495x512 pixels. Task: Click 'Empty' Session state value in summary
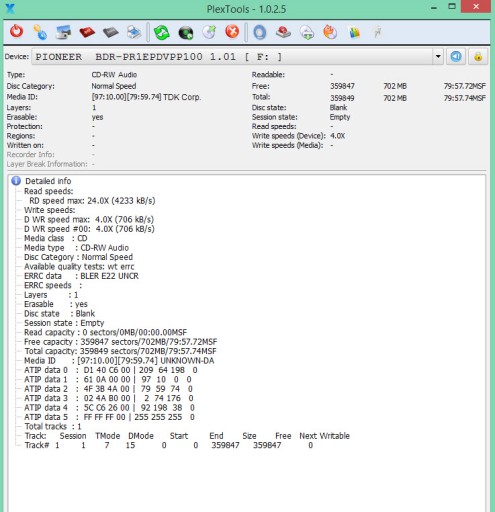(x=340, y=117)
